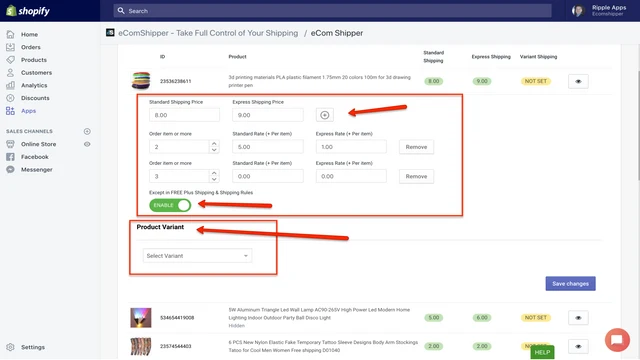
Task: Open Settings gear in sidebar
Action: pyautogui.click(x=11, y=347)
